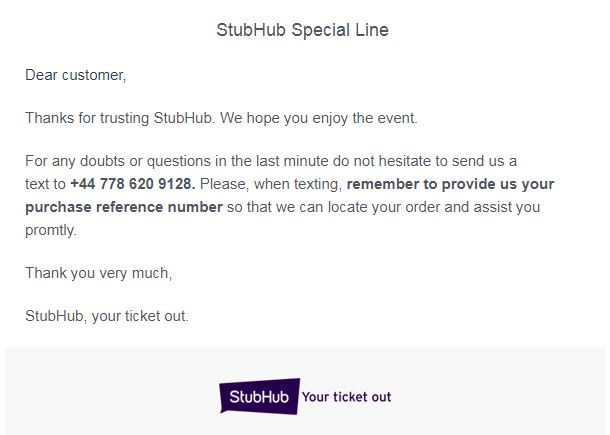This screenshot has height=435, width=610.
Task: Click the "Your ticket out" footer tagline
Action: (x=346, y=397)
